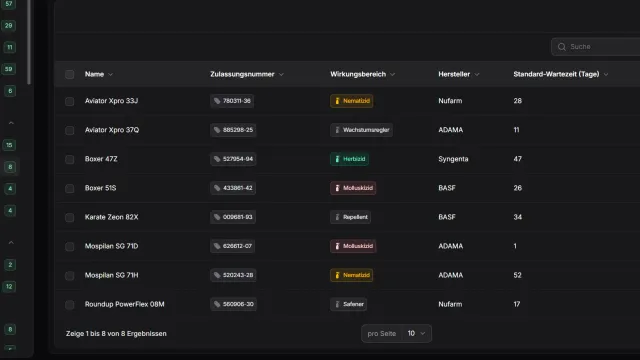
Task: Click tag icon of 885298-25
Action: pos(217,130)
